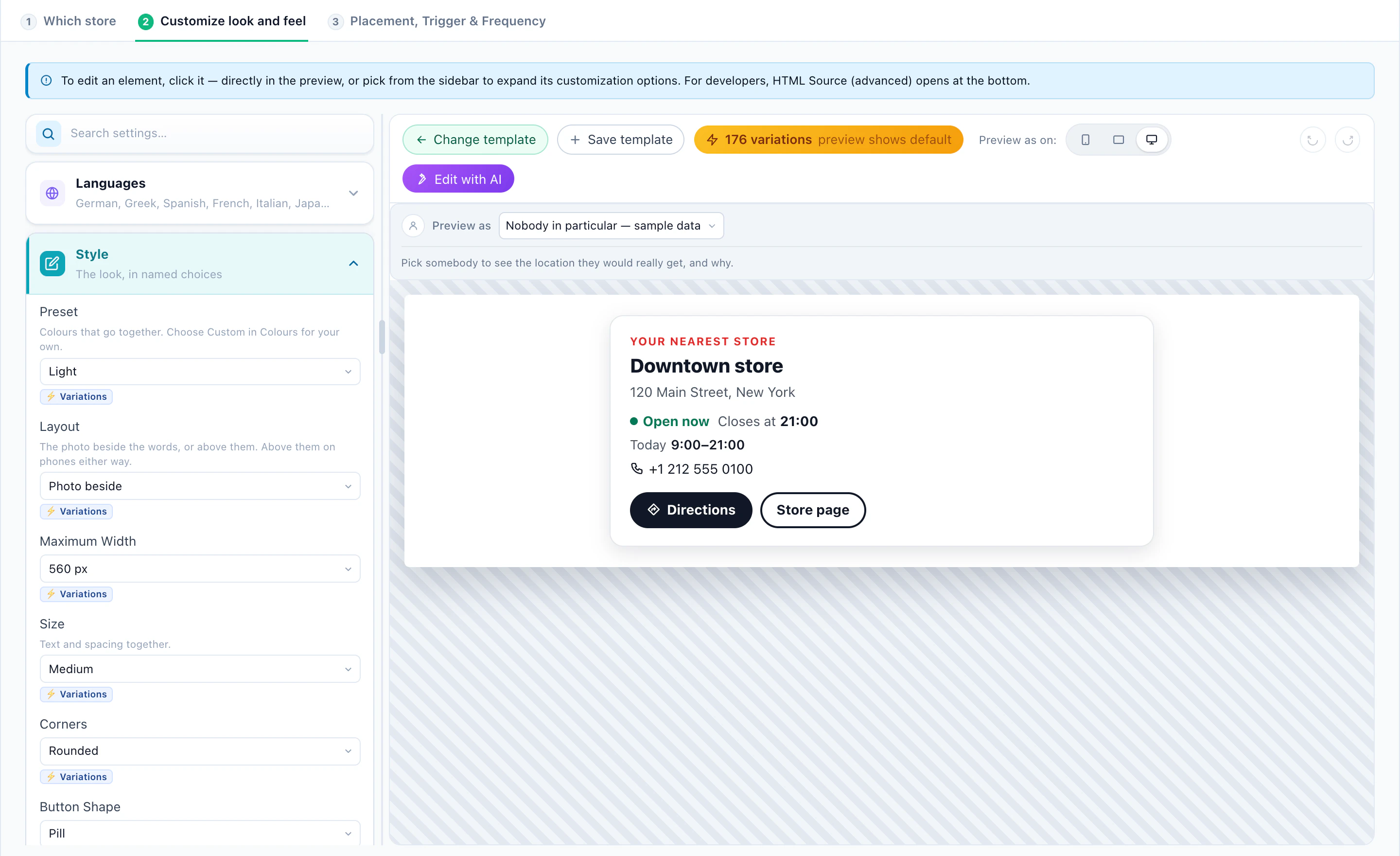Open Variations under Preset
Screen dimensions: 1400x856
pos(76,396)
